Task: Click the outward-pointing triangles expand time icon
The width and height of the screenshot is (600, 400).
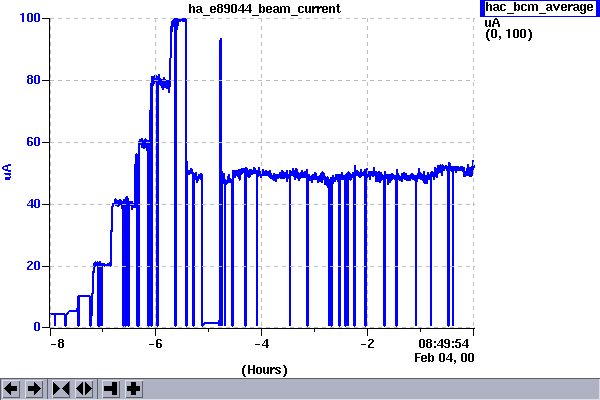Action: click(x=83, y=388)
